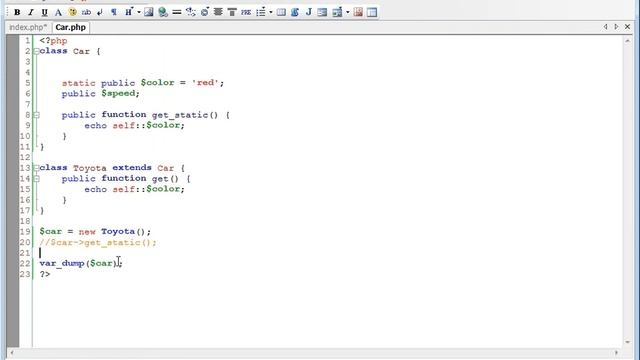Close the current tab with the X button
This screenshot has height=360, width=640.
click(627, 27)
